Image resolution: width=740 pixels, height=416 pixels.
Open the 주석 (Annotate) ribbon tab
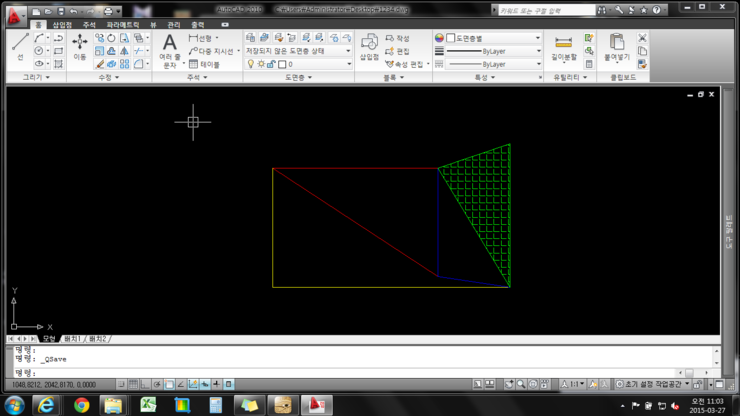(x=89, y=25)
